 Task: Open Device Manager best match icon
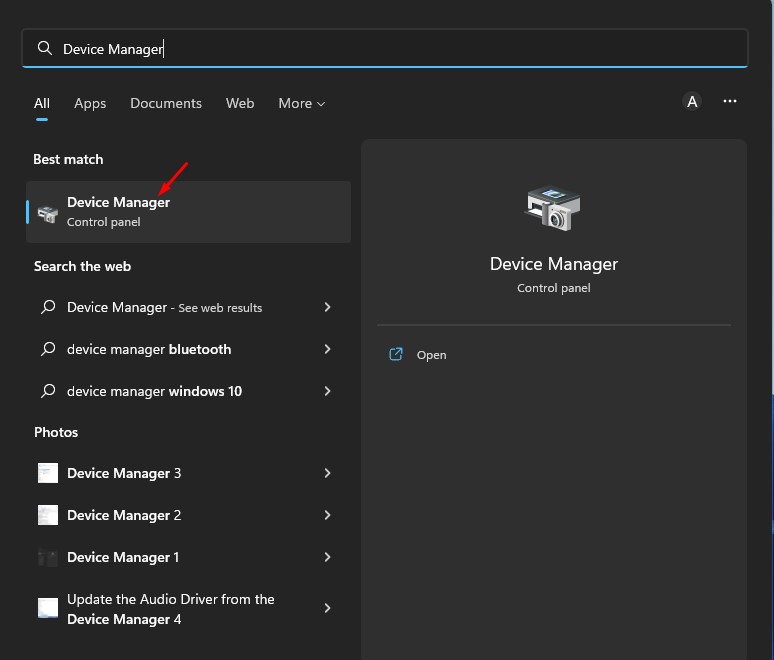pyautogui.click(x=48, y=213)
